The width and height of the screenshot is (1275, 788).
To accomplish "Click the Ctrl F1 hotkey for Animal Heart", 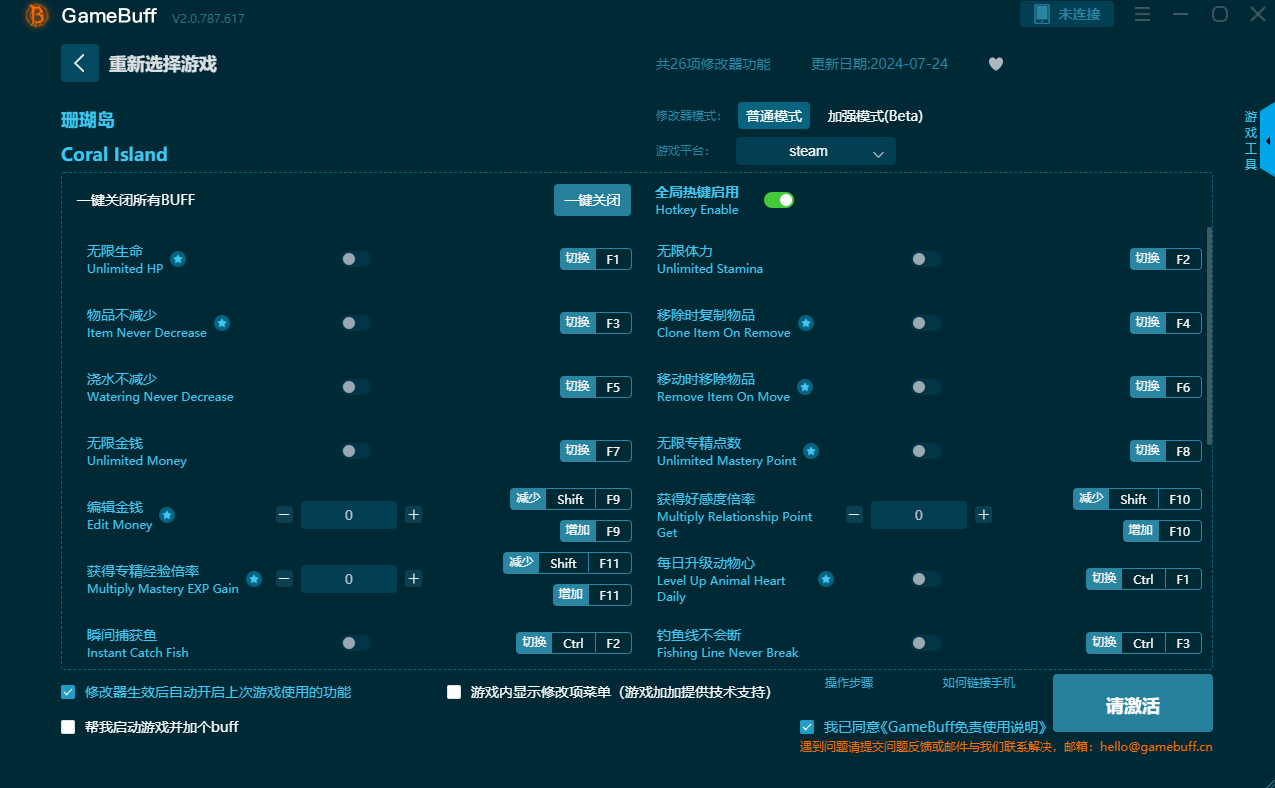I will pyautogui.click(x=1144, y=579).
